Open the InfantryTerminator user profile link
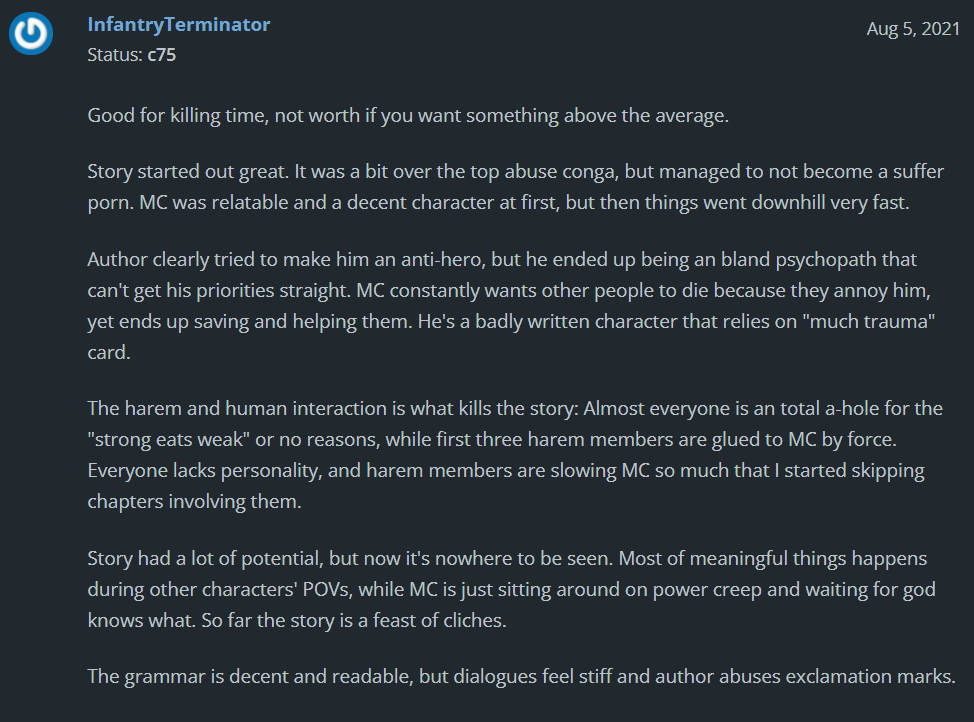 [178, 25]
